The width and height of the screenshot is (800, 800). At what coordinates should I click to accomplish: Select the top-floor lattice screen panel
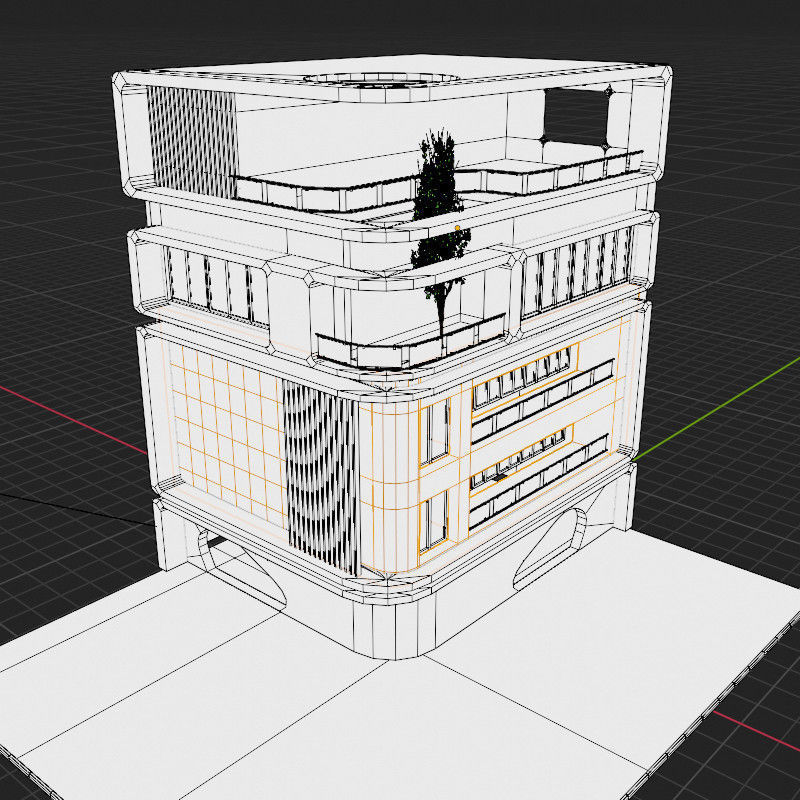[192, 142]
